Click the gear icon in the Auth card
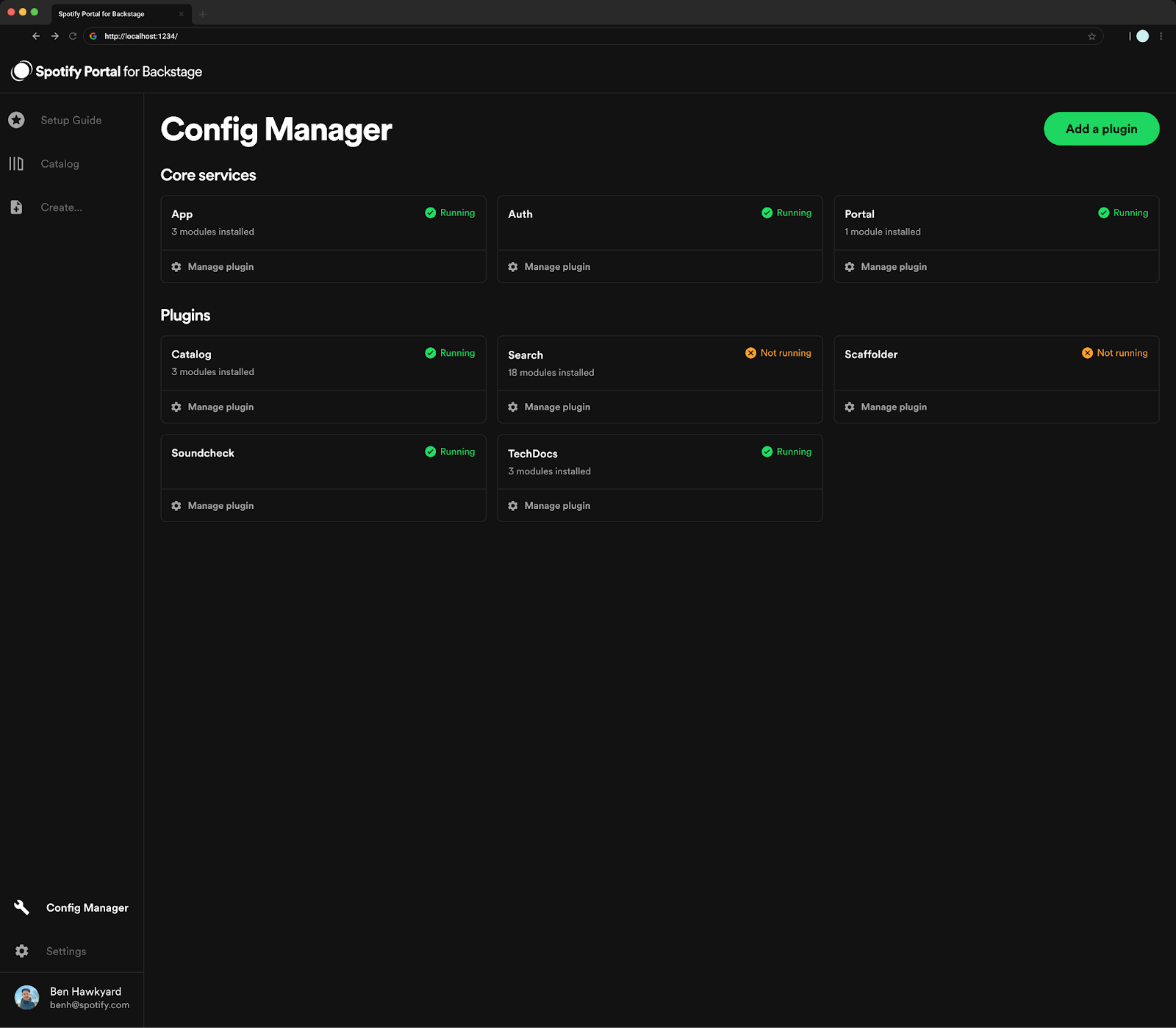 click(x=513, y=267)
